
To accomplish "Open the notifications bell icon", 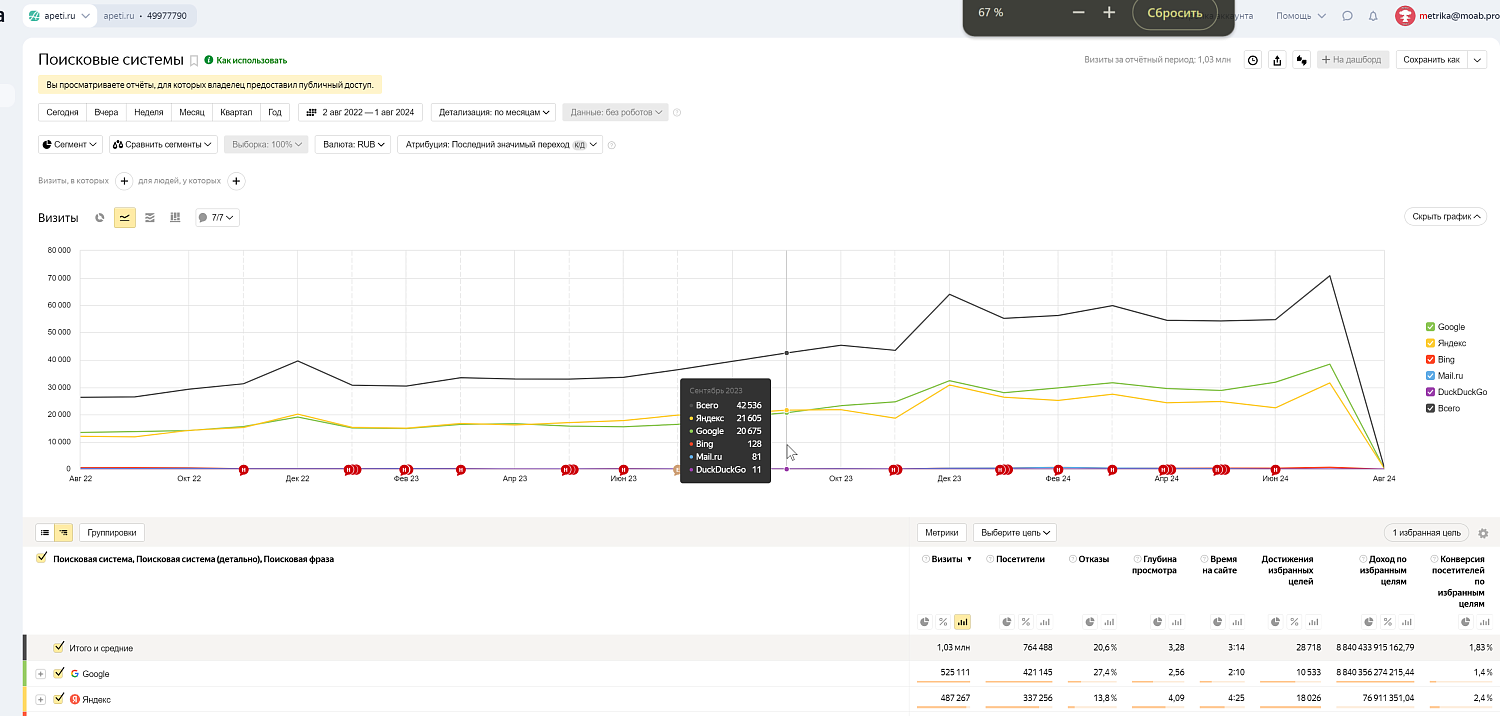I will (x=1373, y=16).
